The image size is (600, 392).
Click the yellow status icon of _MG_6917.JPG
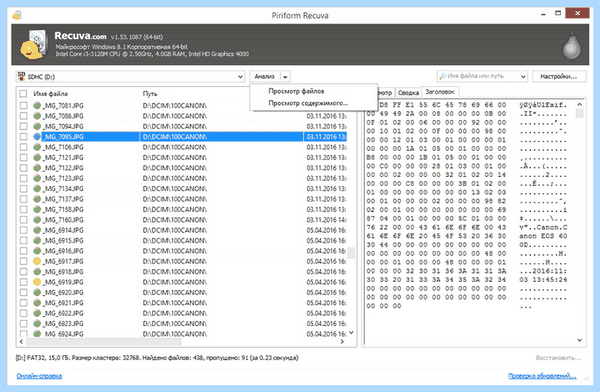coord(37,261)
